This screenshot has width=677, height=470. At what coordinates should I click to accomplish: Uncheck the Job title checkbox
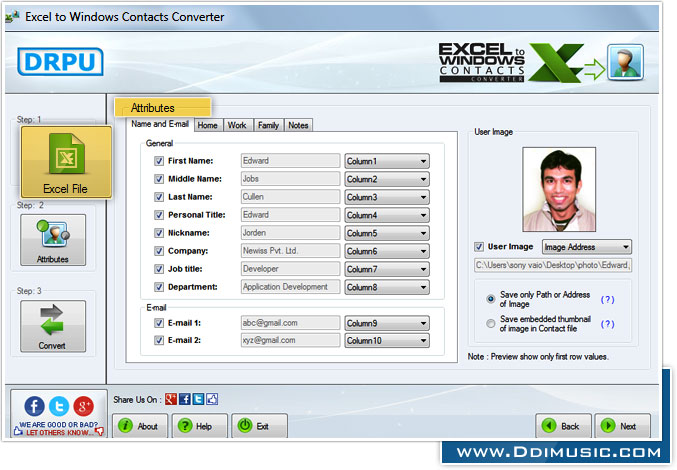(x=159, y=269)
